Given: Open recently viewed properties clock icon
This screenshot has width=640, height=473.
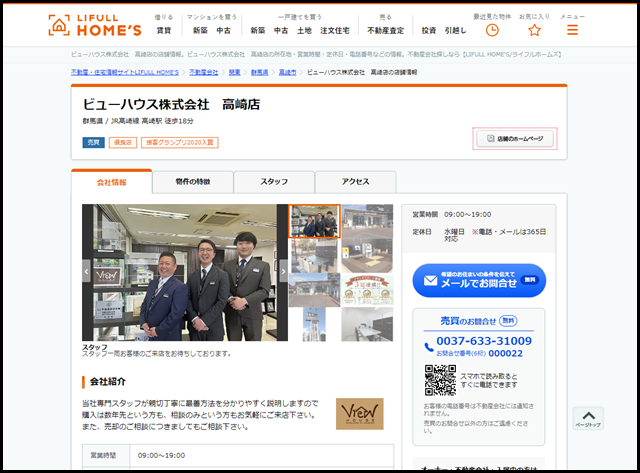Looking at the screenshot, I should [492, 30].
